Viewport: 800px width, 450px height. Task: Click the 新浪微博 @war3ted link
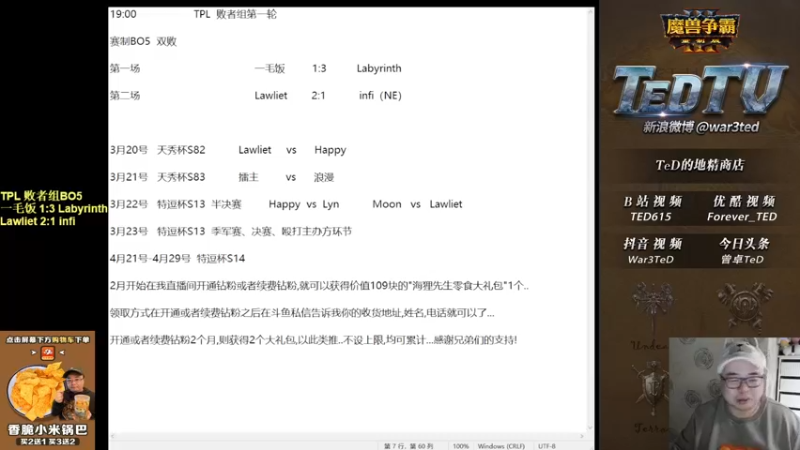(701, 127)
